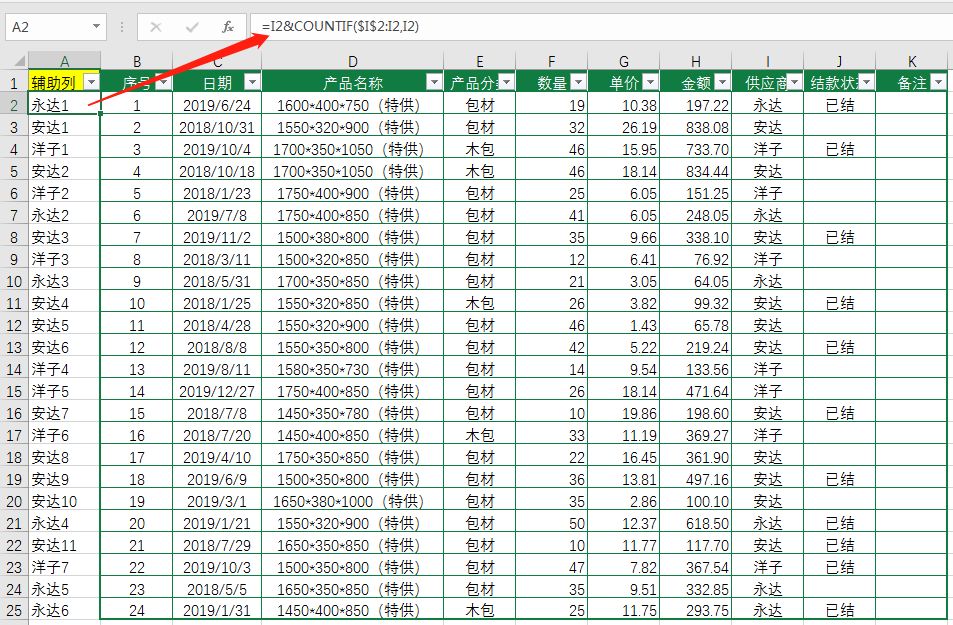Expand the 产品名称 filter dropdown
Screen dimensions: 953x625
434,82
